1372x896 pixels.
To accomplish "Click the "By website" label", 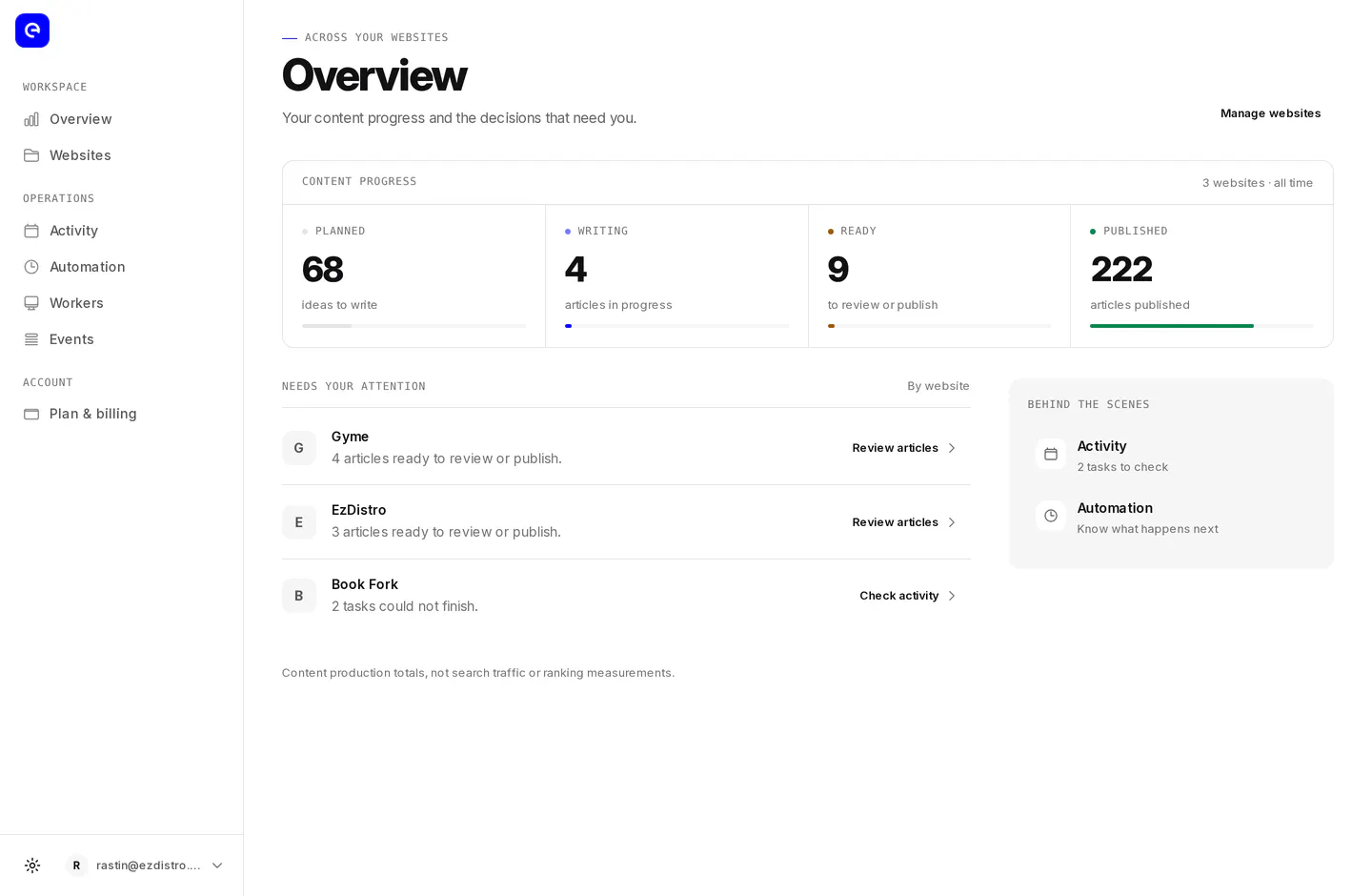I will pyautogui.click(x=938, y=386).
